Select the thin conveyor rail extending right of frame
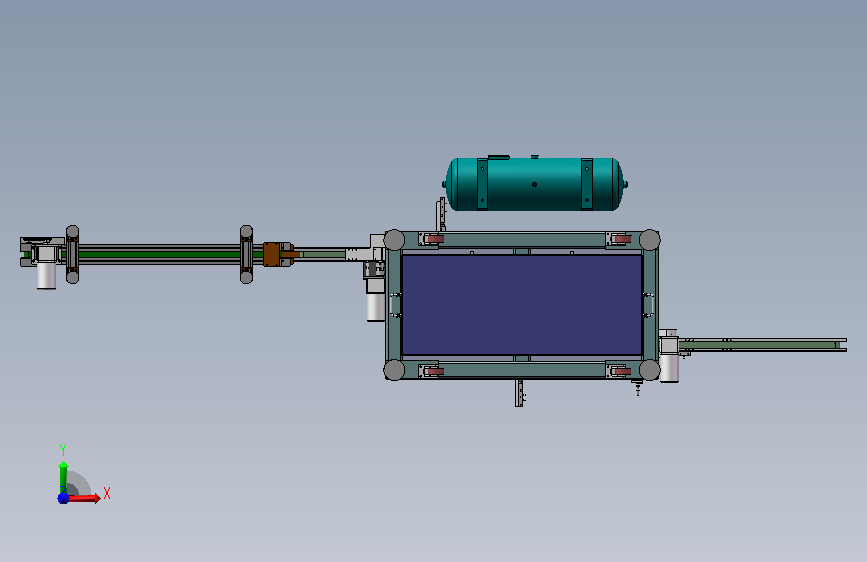The height and width of the screenshot is (562, 867). [x=762, y=345]
